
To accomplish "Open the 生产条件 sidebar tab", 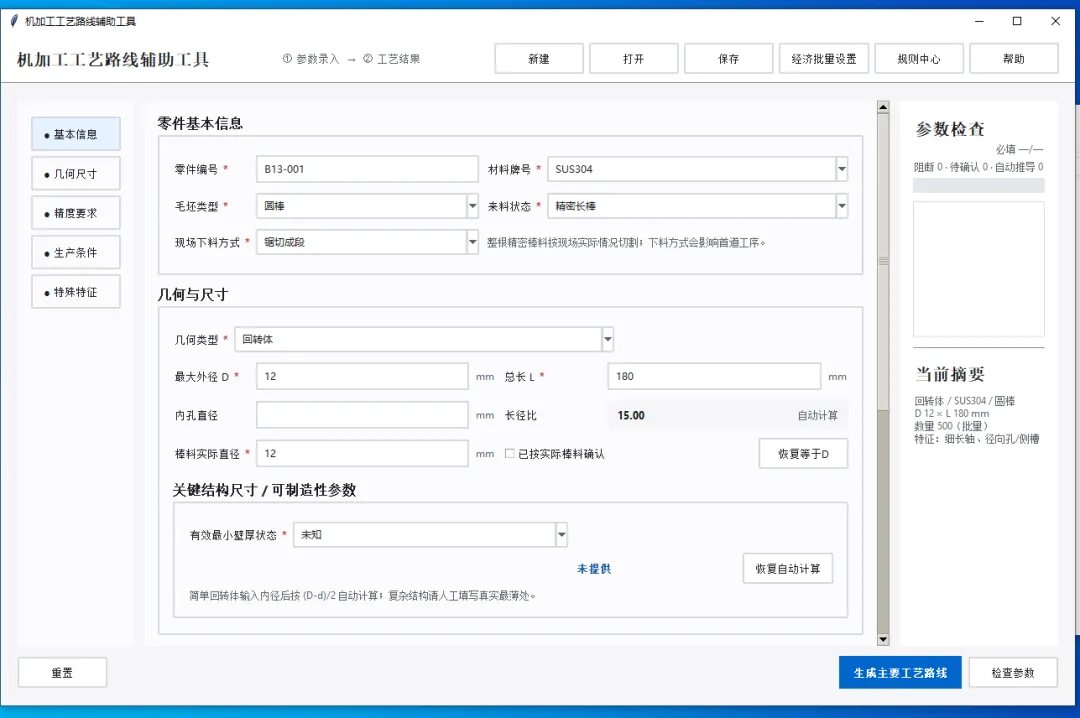I will tap(76, 252).
